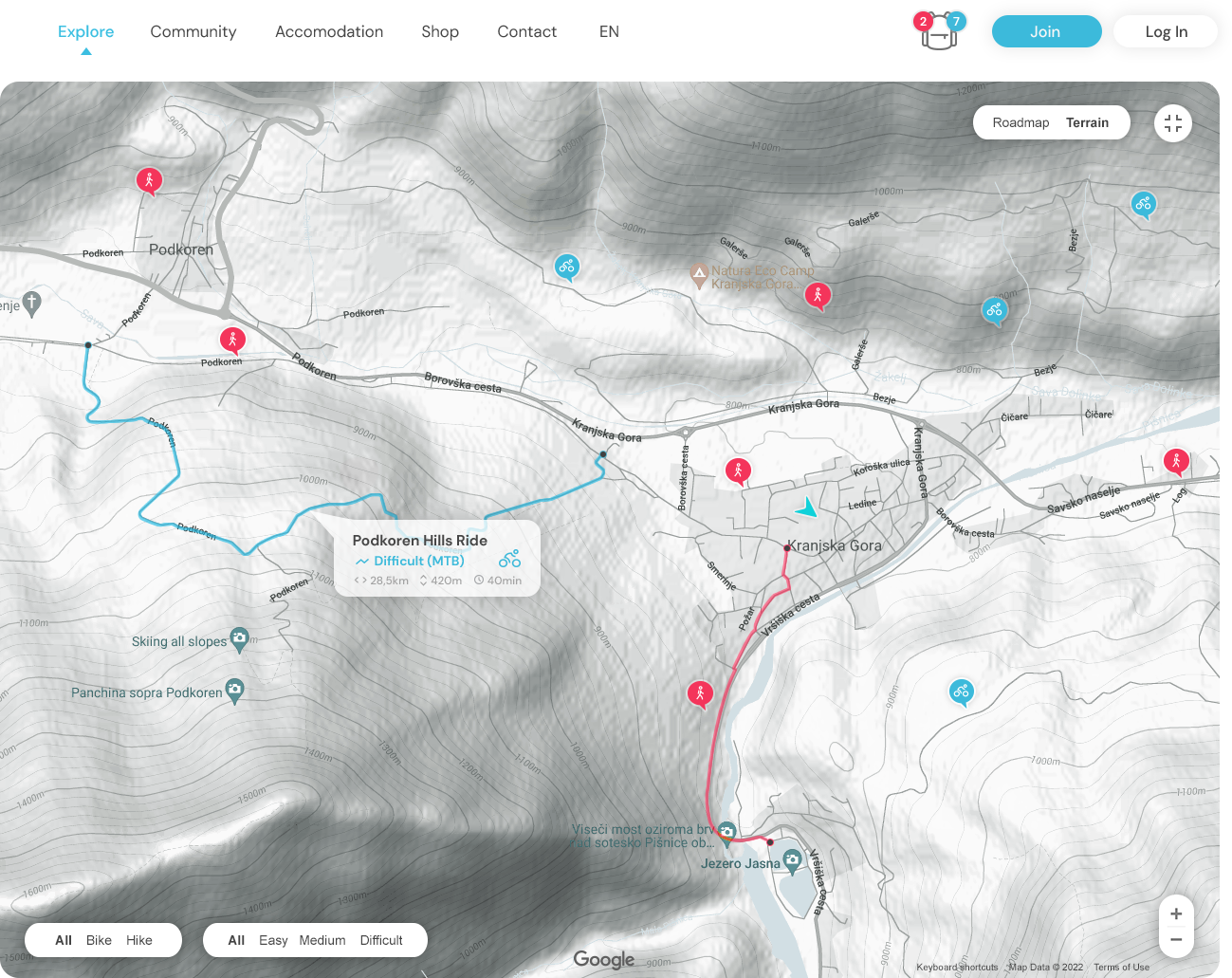This screenshot has width=1232, height=978.
Task: Show only Difficult routes
Action: pos(381,940)
